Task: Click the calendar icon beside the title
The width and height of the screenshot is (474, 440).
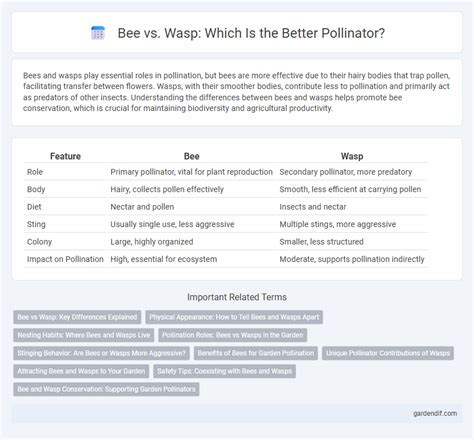Action: pos(98,33)
